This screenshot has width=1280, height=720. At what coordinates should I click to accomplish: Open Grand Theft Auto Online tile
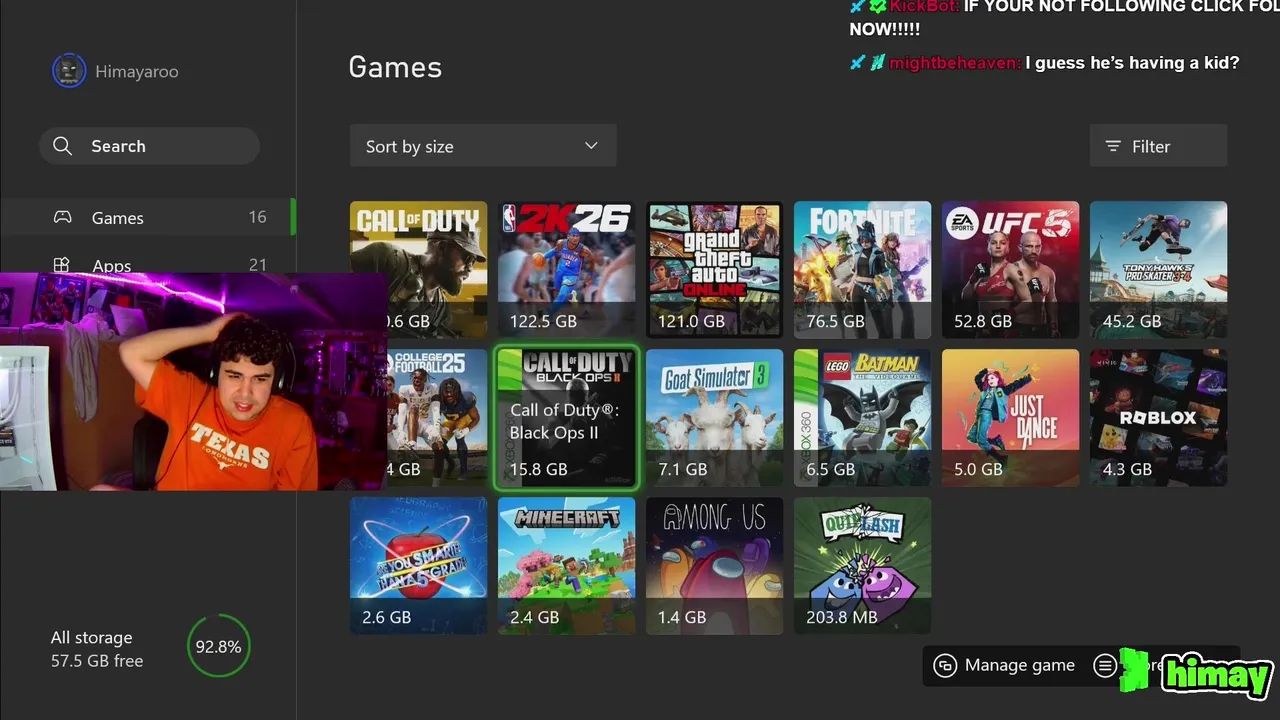click(714, 269)
